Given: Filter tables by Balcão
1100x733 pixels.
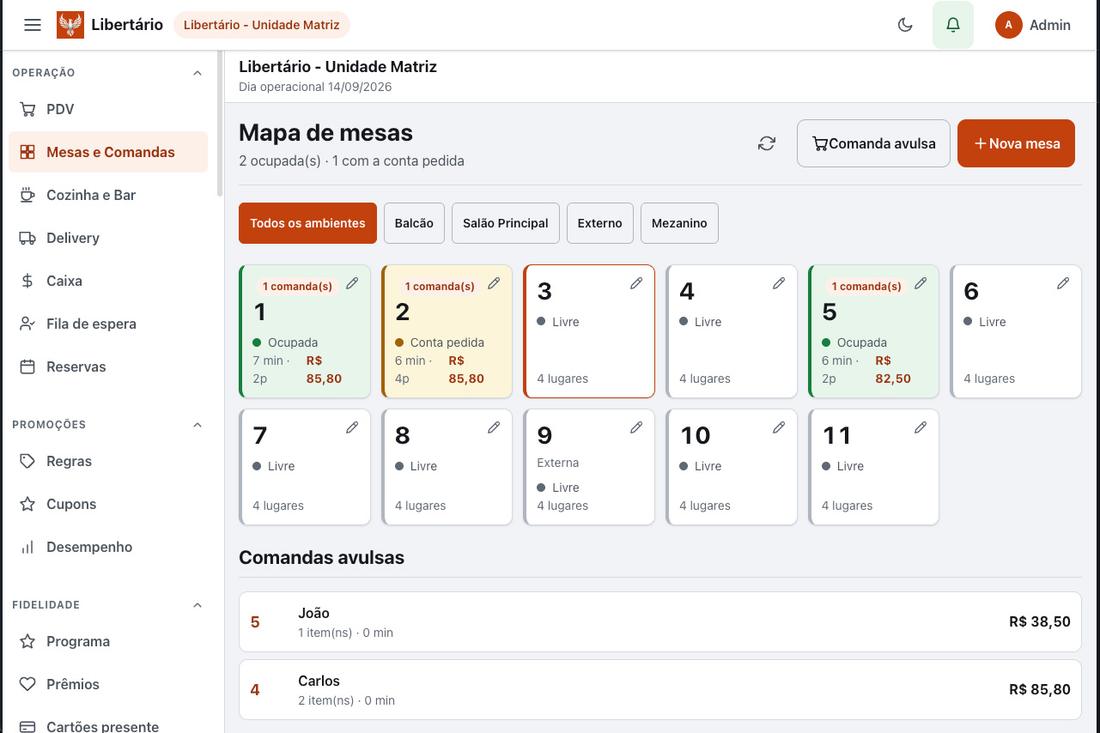Looking at the screenshot, I should 414,223.
